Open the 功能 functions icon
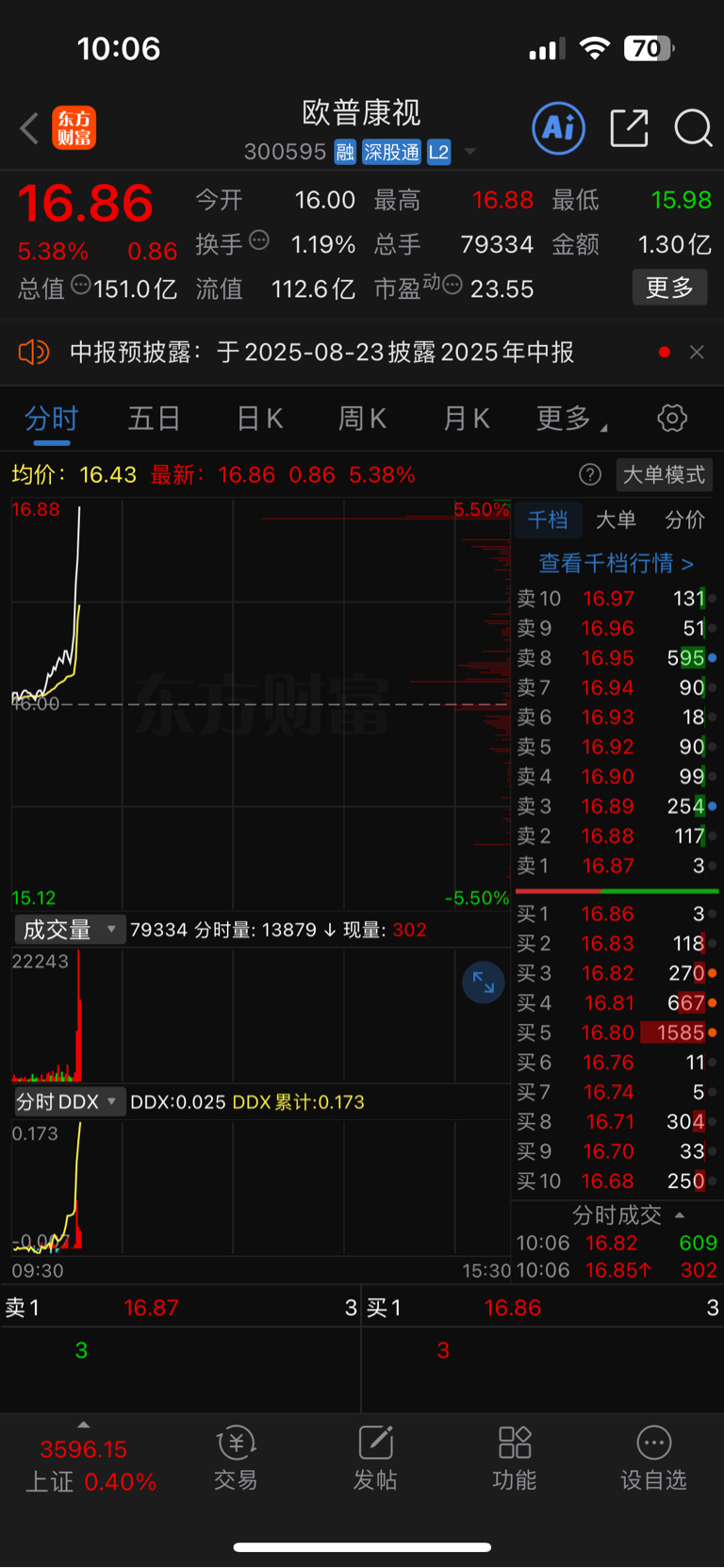Screen dimensions: 724x1568 point(515,1459)
